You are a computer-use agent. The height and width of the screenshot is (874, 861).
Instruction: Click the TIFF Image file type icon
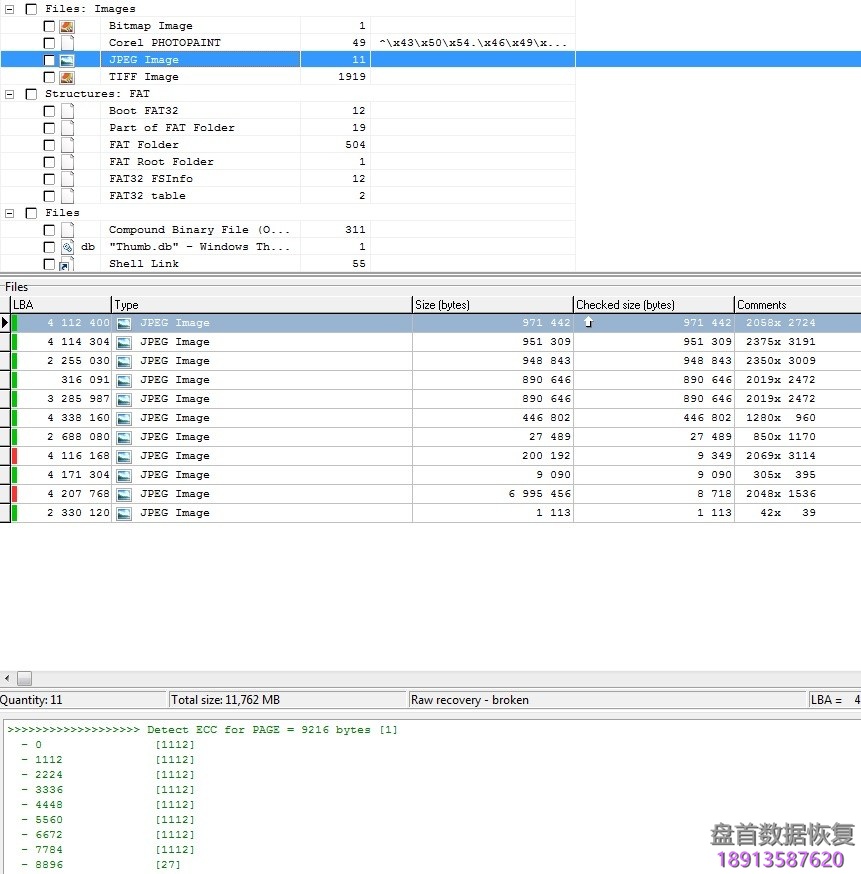(67, 77)
